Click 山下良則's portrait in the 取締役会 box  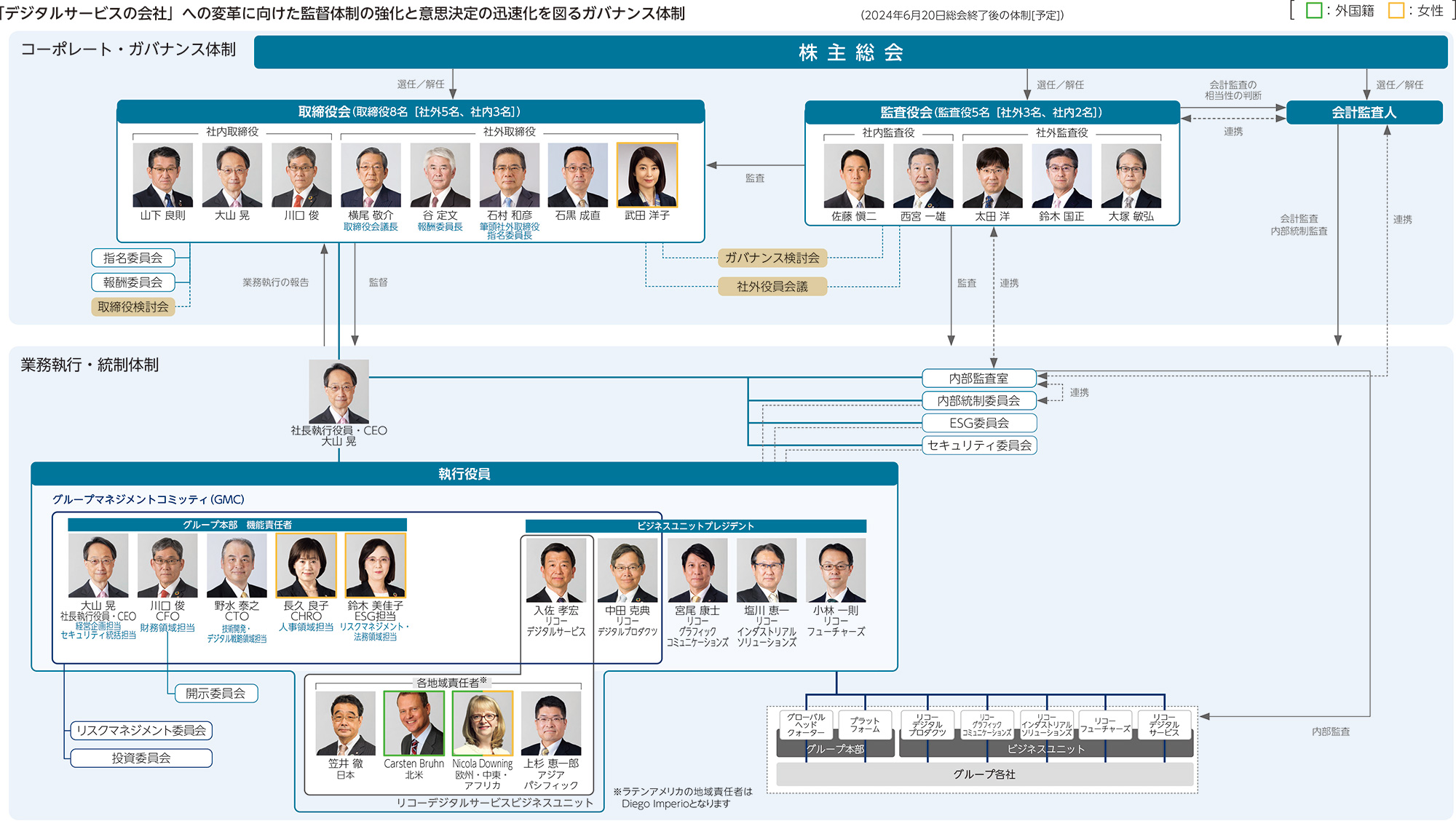pyautogui.click(x=162, y=175)
